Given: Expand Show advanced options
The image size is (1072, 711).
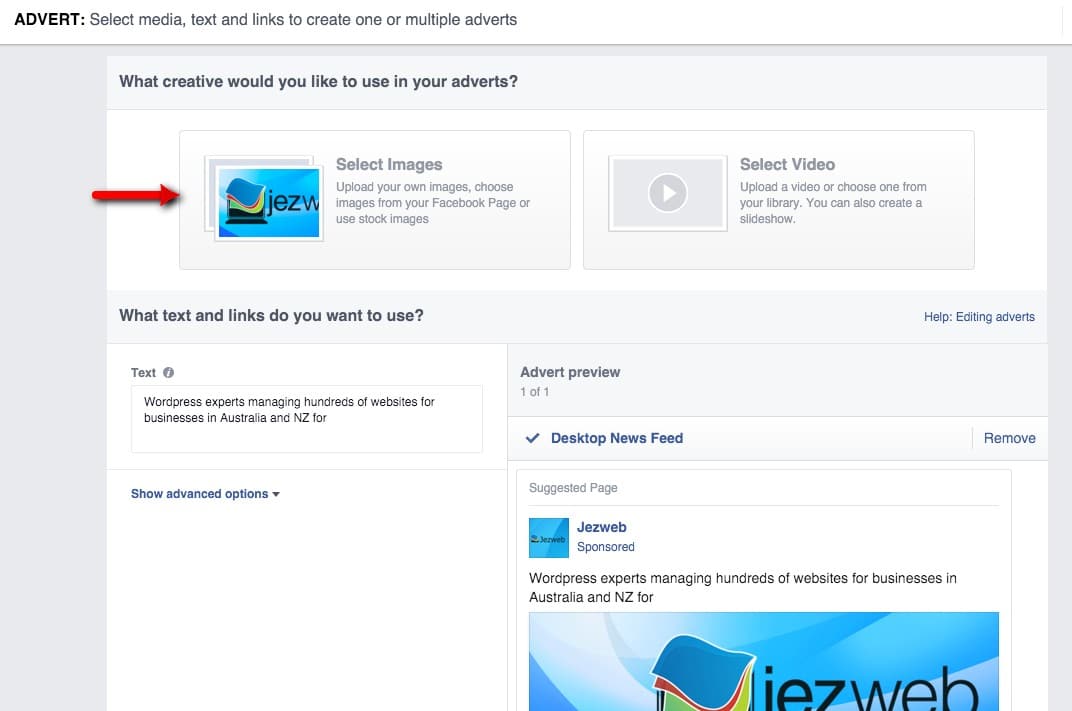Looking at the screenshot, I should click(x=205, y=494).
